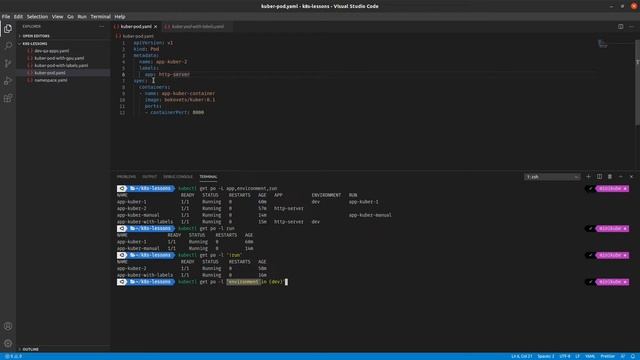Switch to the kuber-pod.yaml editor tab
Screen dimensions: 640x360
tap(136, 27)
